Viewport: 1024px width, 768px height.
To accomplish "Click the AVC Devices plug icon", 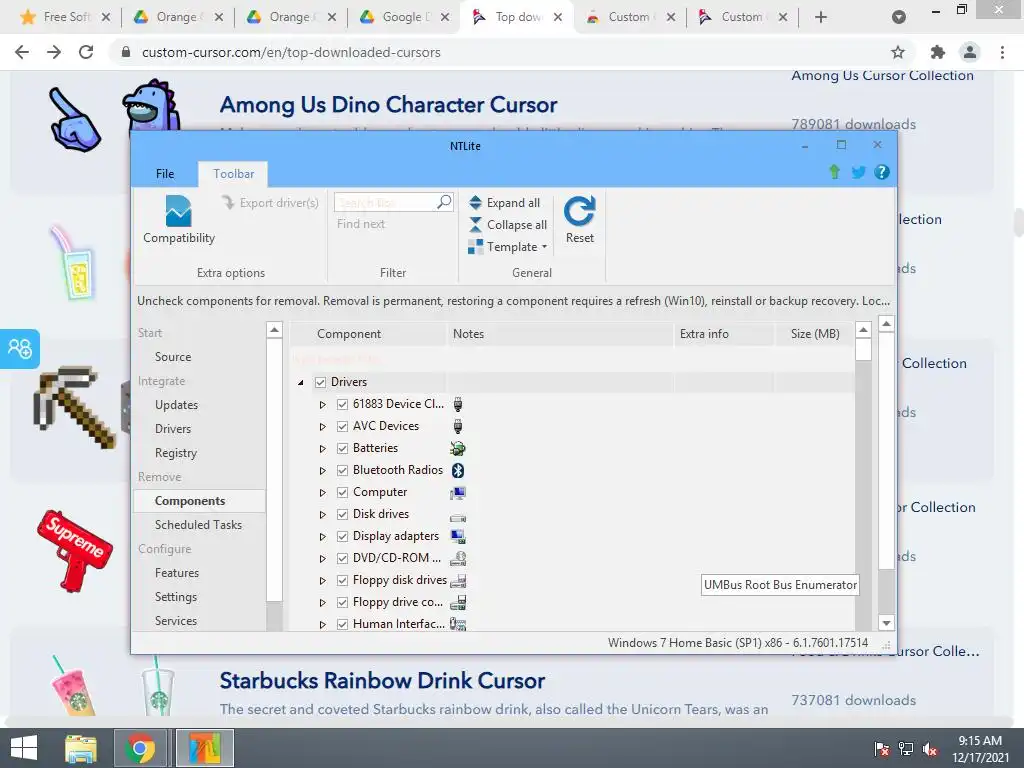I will 458,426.
